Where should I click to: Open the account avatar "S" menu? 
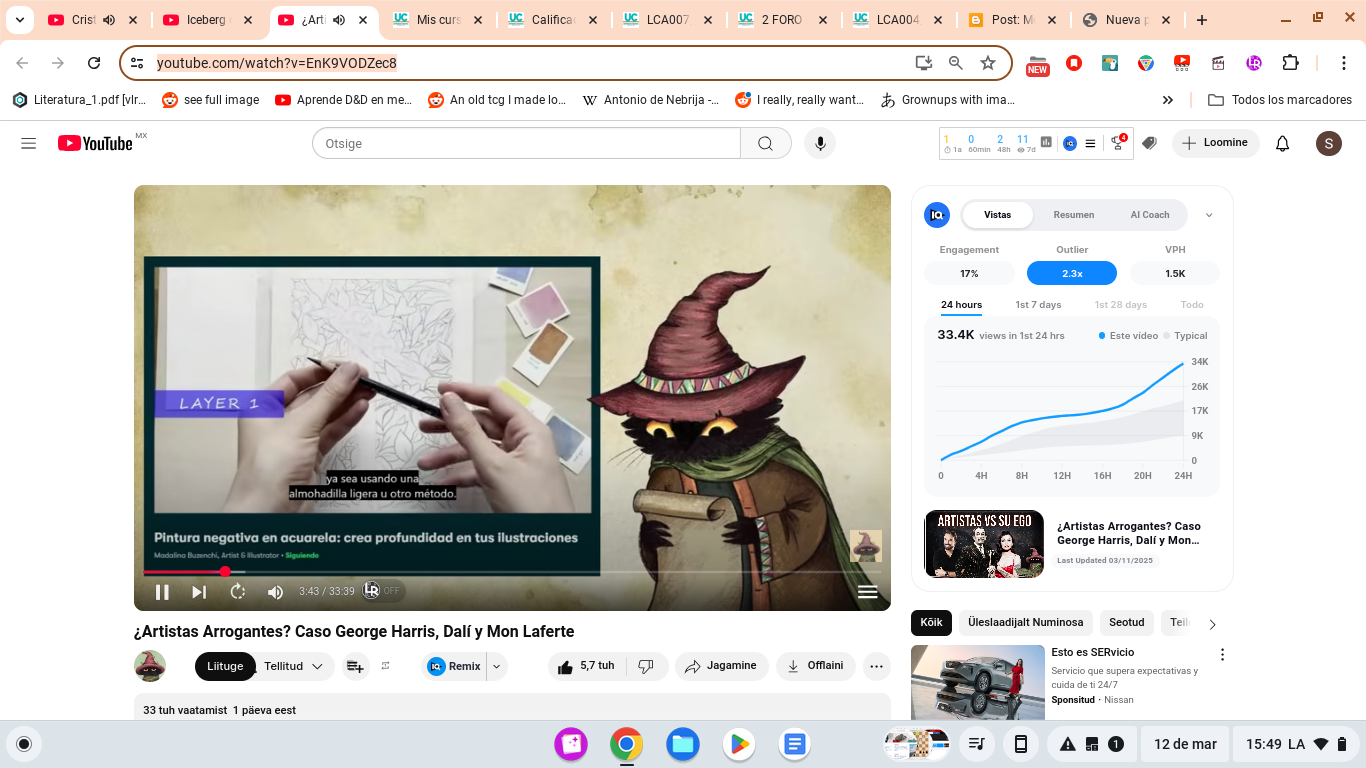click(1328, 144)
